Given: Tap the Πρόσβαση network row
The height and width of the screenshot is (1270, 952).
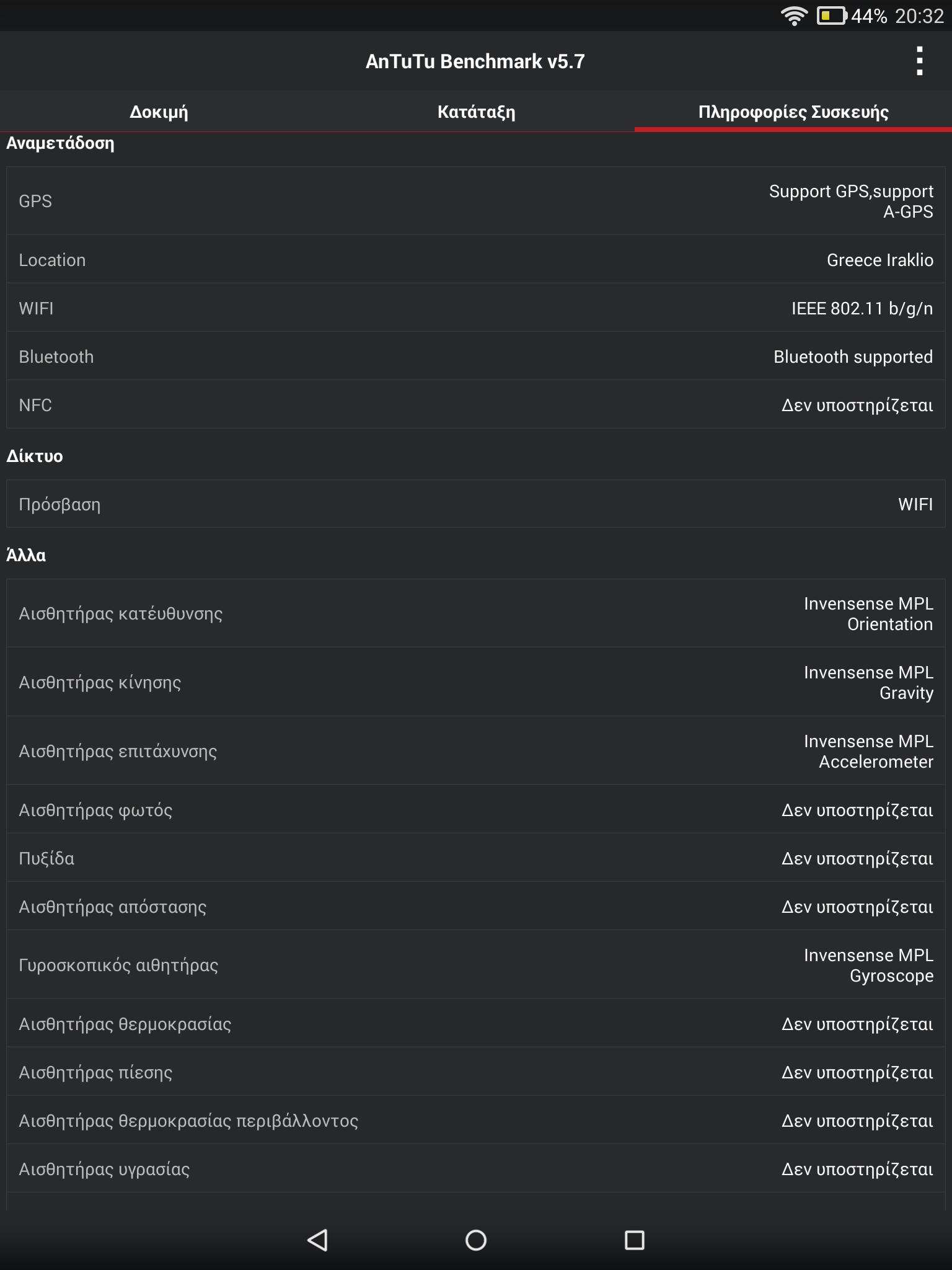Looking at the screenshot, I should coord(476,504).
